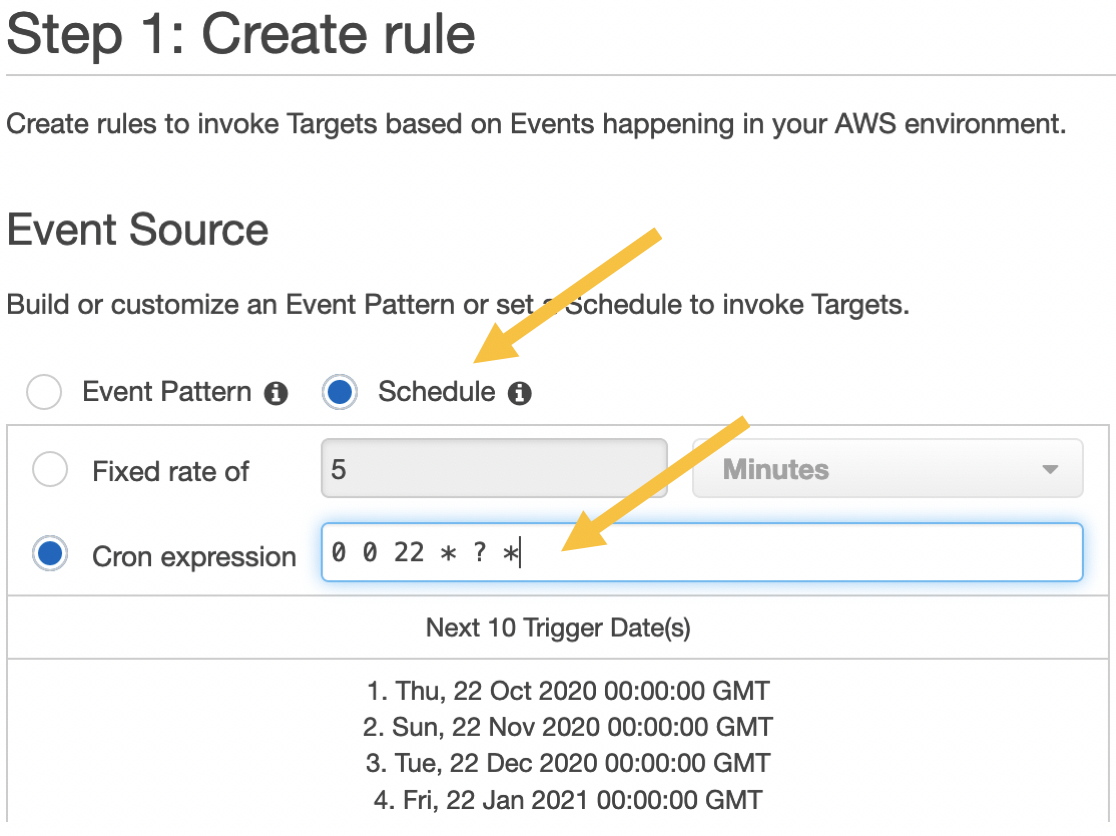Click the Next 10 Trigger Date(s) header
The width and height of the screenshot is (1116, 836).
[558, 628]
